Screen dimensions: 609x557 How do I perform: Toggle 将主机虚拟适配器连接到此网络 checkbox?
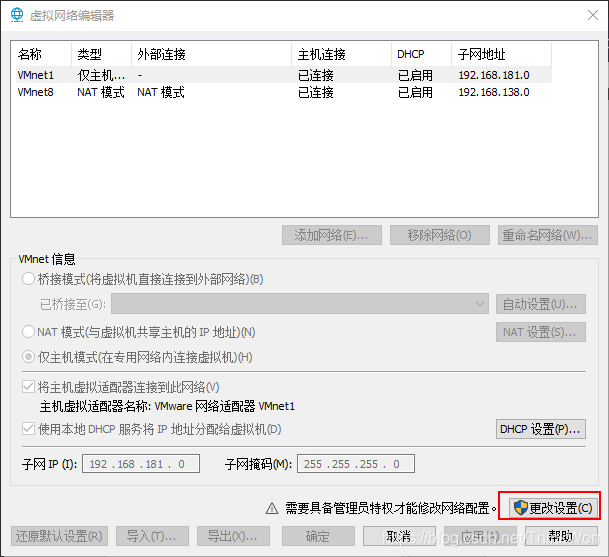[28, 387]
